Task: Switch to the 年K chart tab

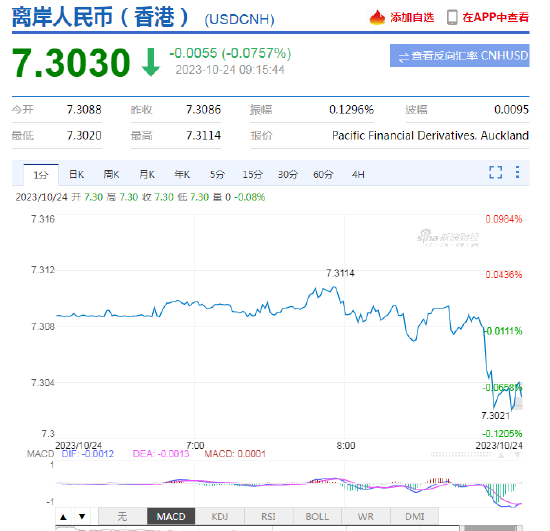Action: pos(182,174)
